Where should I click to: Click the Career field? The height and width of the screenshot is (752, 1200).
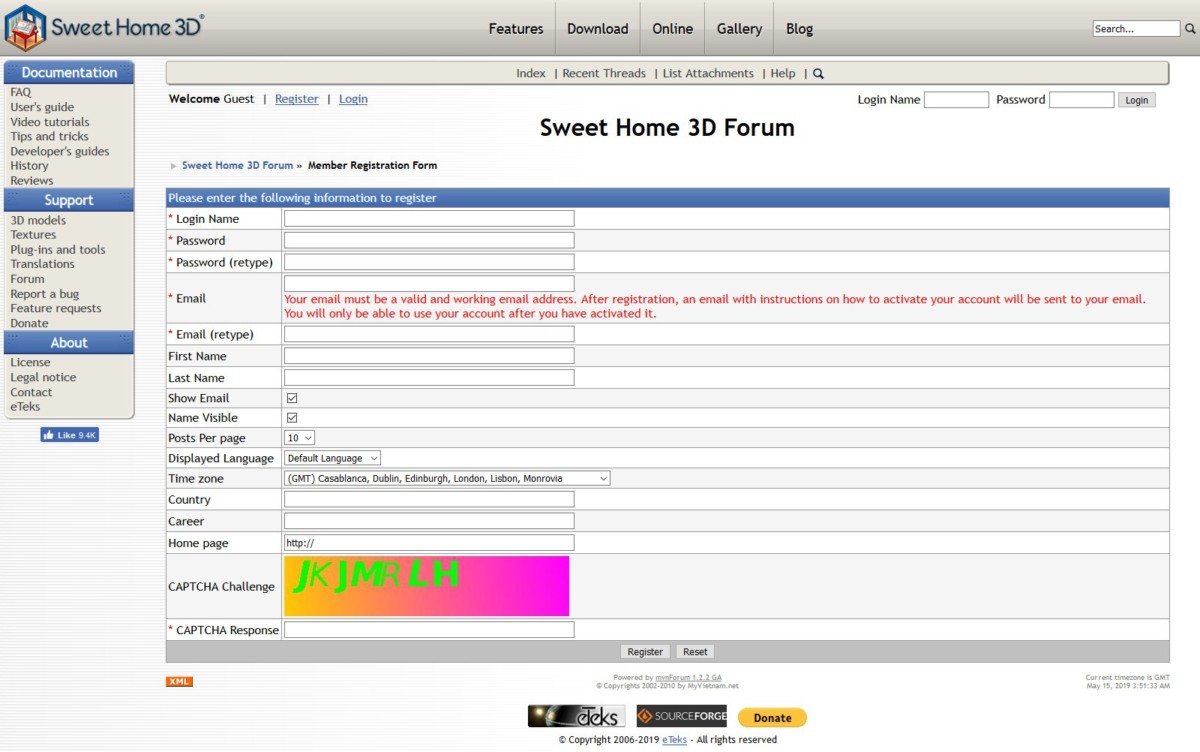click(x=429, y=521)
